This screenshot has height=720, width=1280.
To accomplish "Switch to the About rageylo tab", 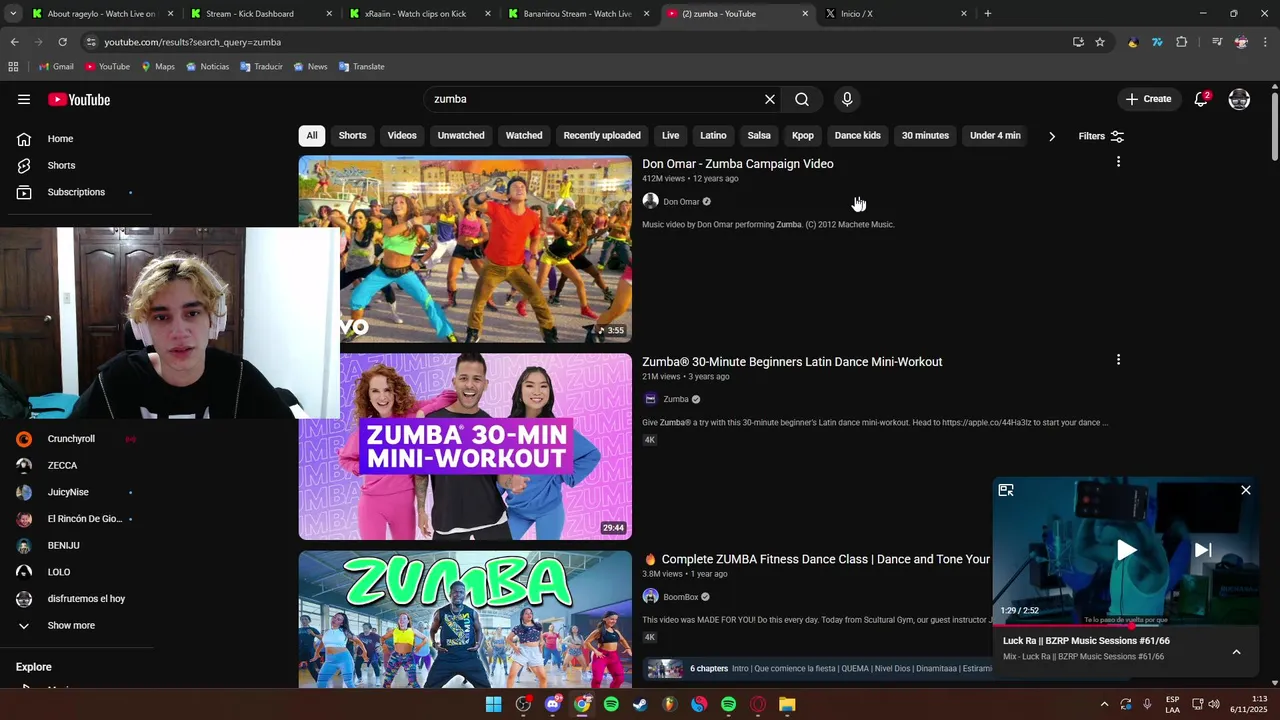I will [x=101, y=14].
